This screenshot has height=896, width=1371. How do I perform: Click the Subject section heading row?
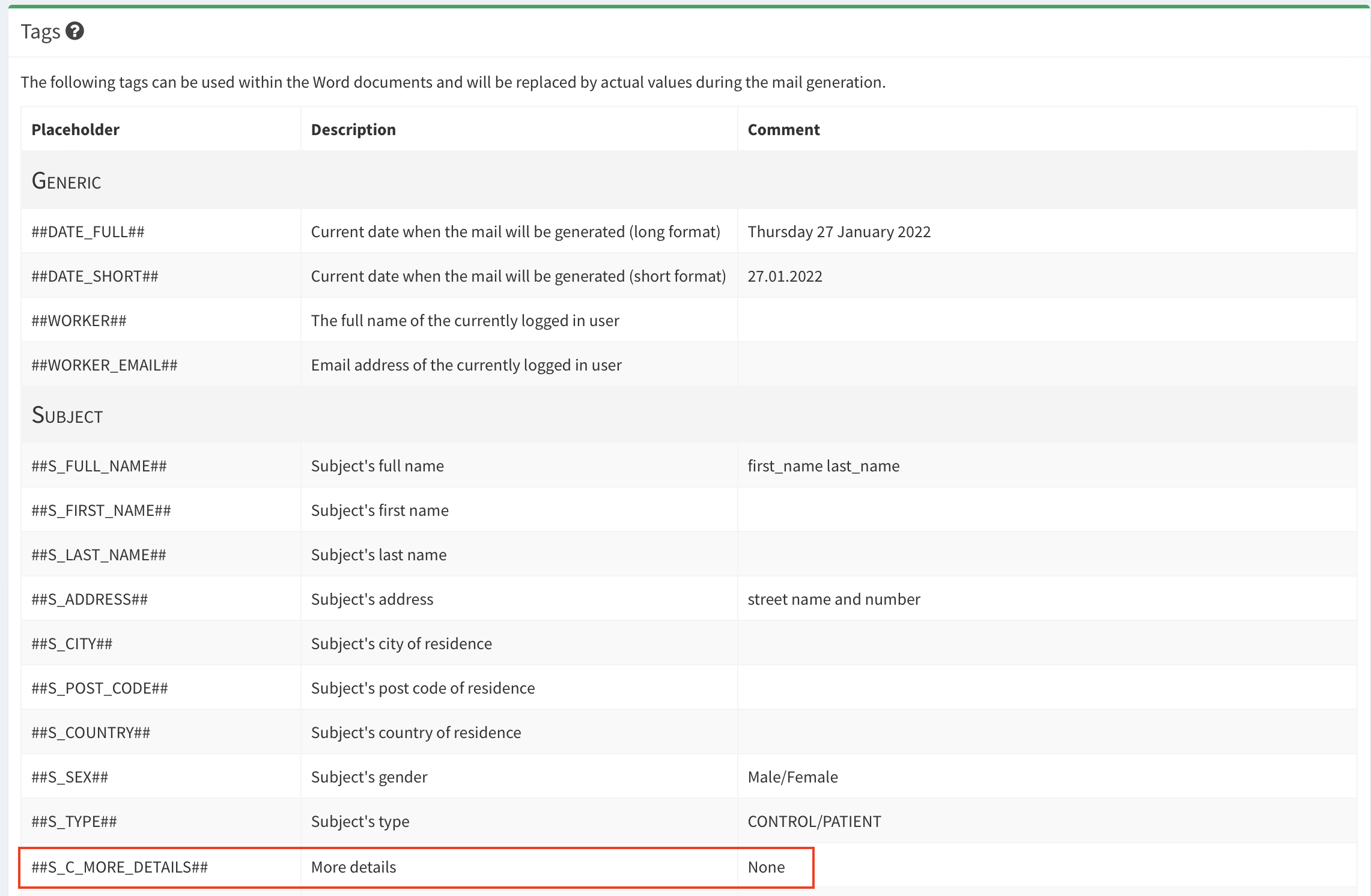click(67, 416)
